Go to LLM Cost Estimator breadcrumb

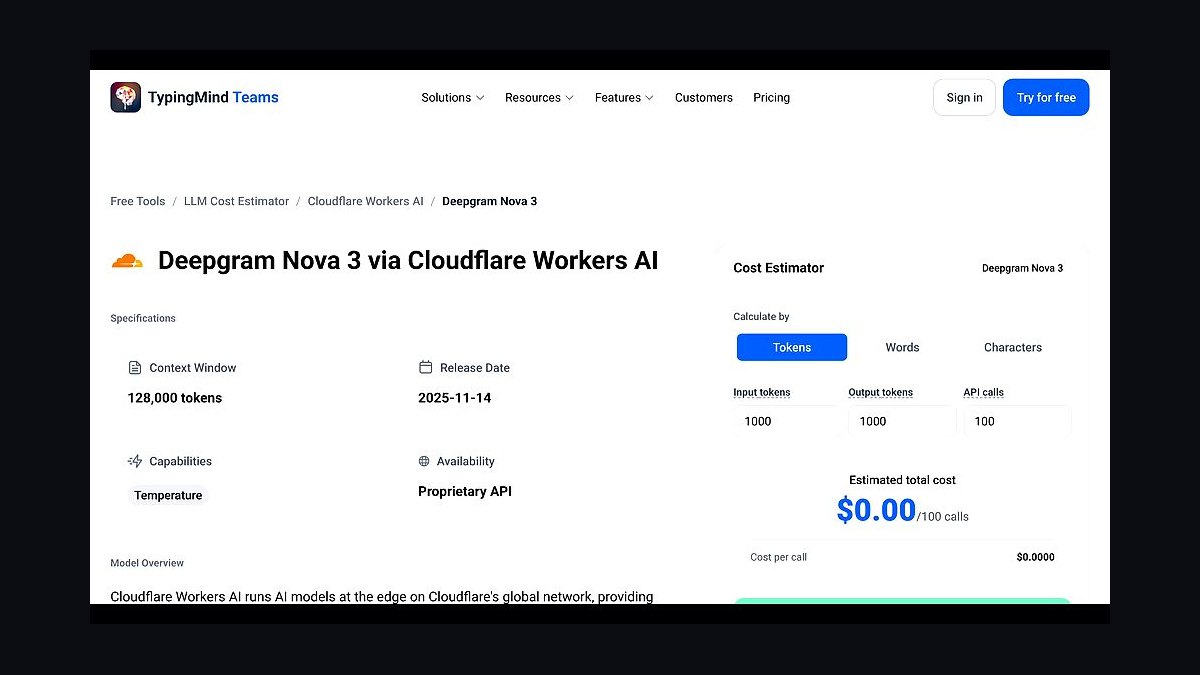pyautogui.click(x=236, y=201)
